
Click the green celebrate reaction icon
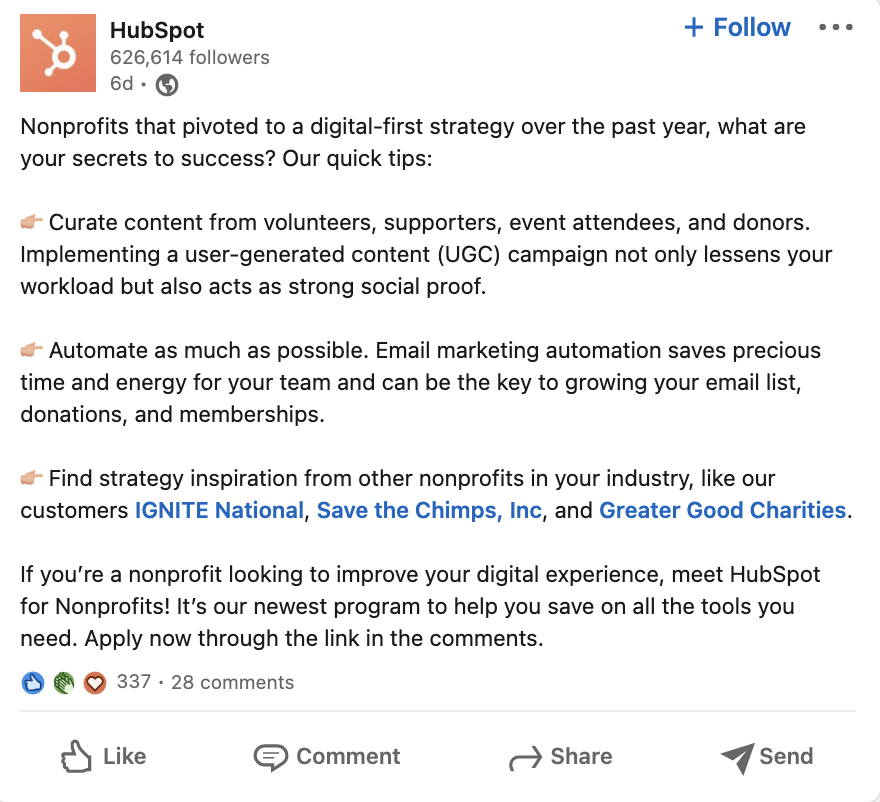click(64, 683)
